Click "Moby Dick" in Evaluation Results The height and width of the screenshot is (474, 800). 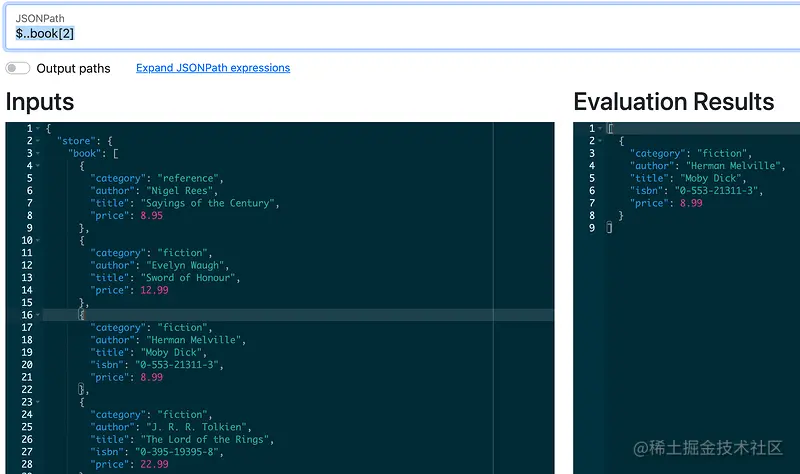coord(710,178)
